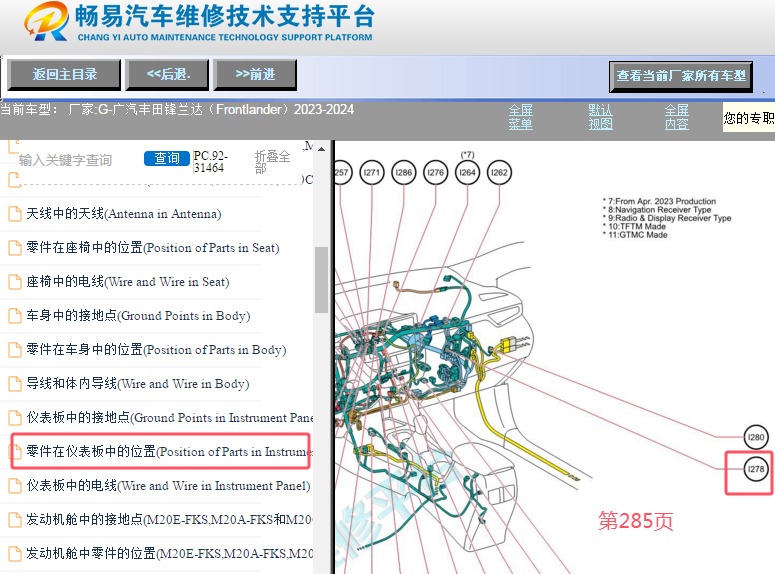The height and width of the screenshot is (574, 775).
Task: Click the 全屏菜单 link
Action: 520,117
